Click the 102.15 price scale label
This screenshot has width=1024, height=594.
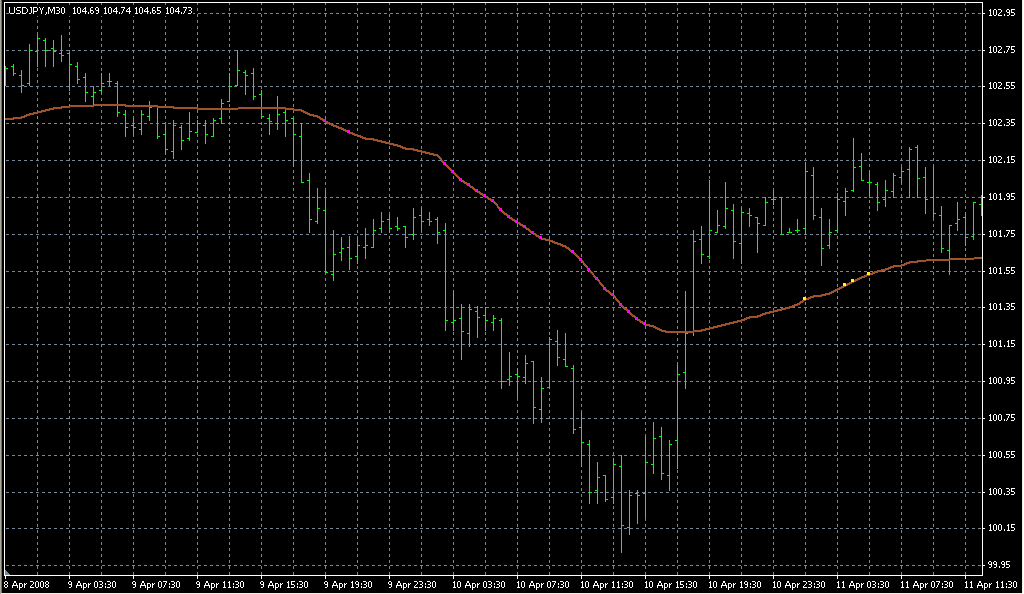(1000, 160)
